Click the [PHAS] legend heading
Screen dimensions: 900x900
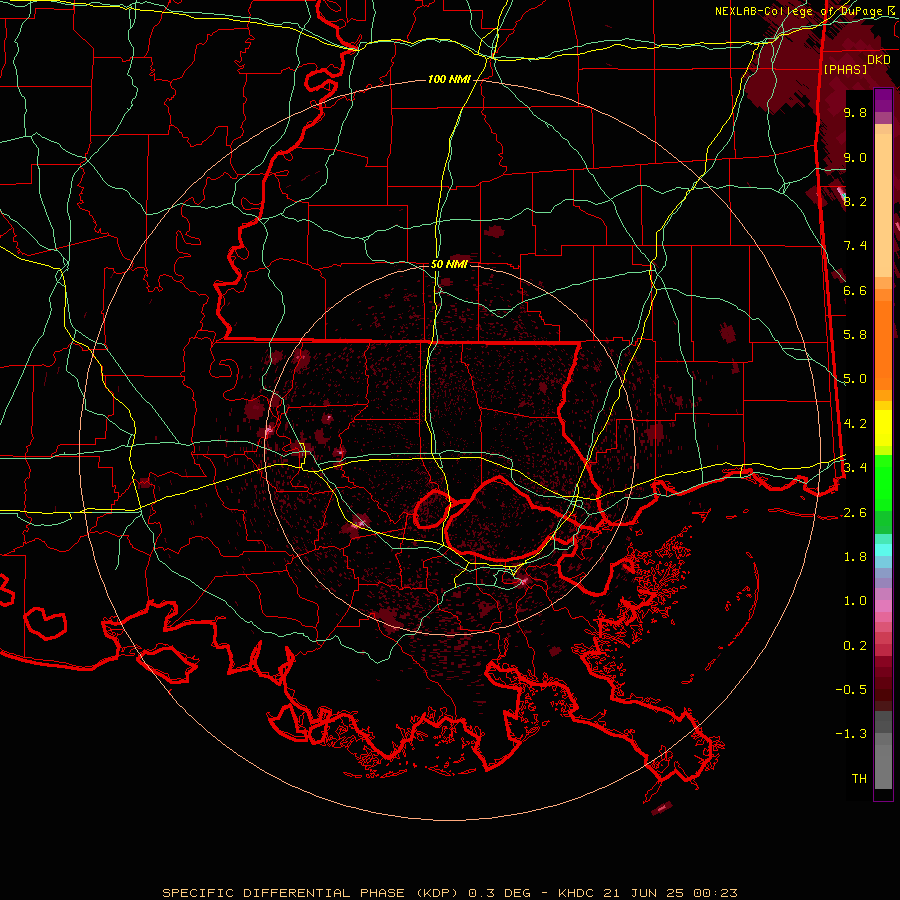click(x=845, y=70)
